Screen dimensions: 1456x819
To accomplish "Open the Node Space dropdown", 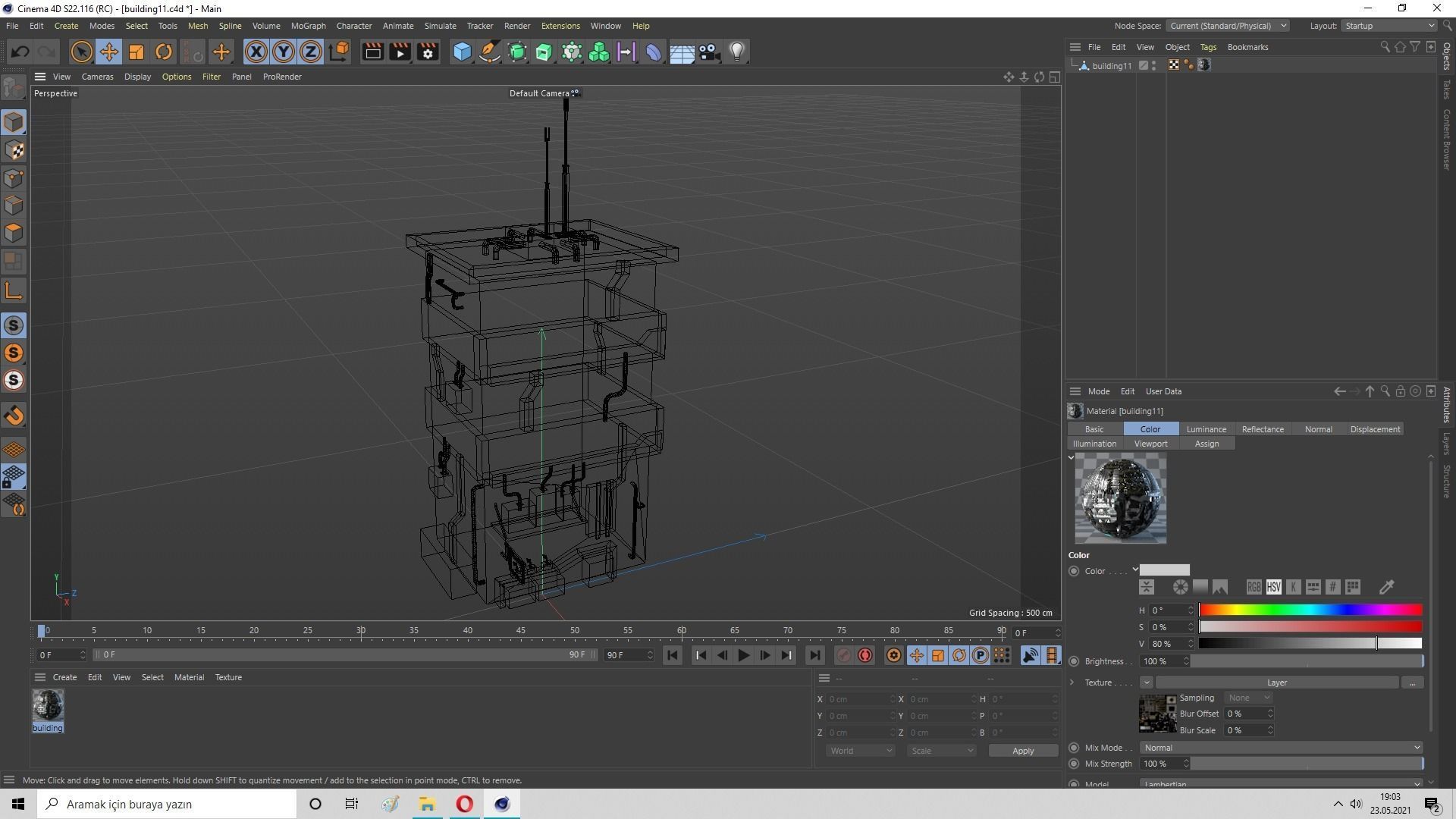I will (1226, 26).
